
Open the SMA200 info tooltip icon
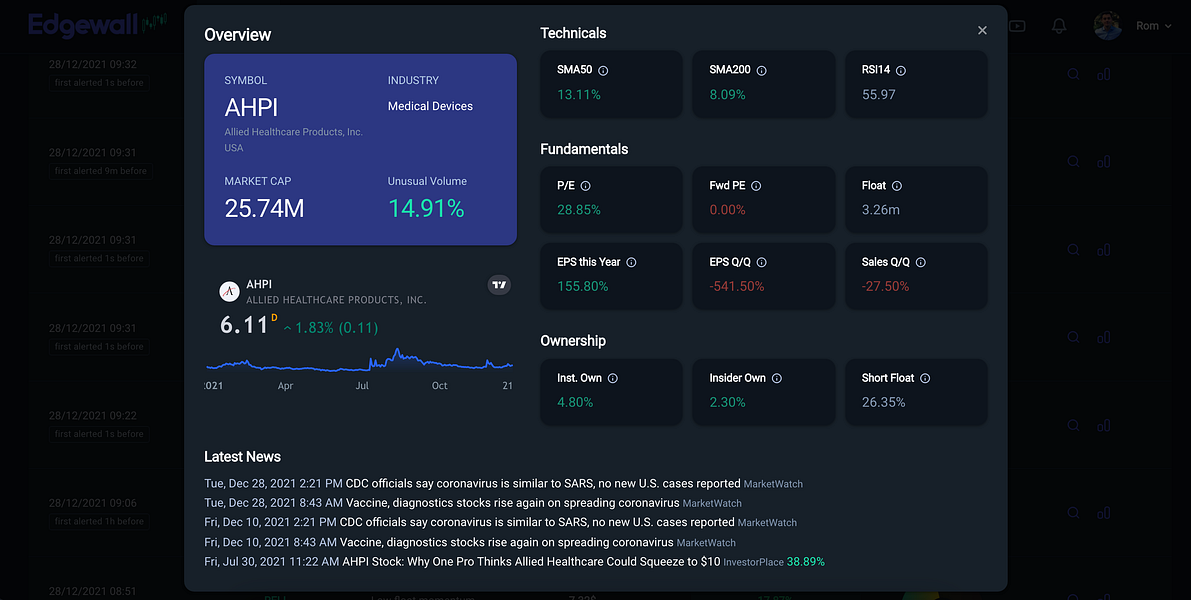(x=761, y=71)
